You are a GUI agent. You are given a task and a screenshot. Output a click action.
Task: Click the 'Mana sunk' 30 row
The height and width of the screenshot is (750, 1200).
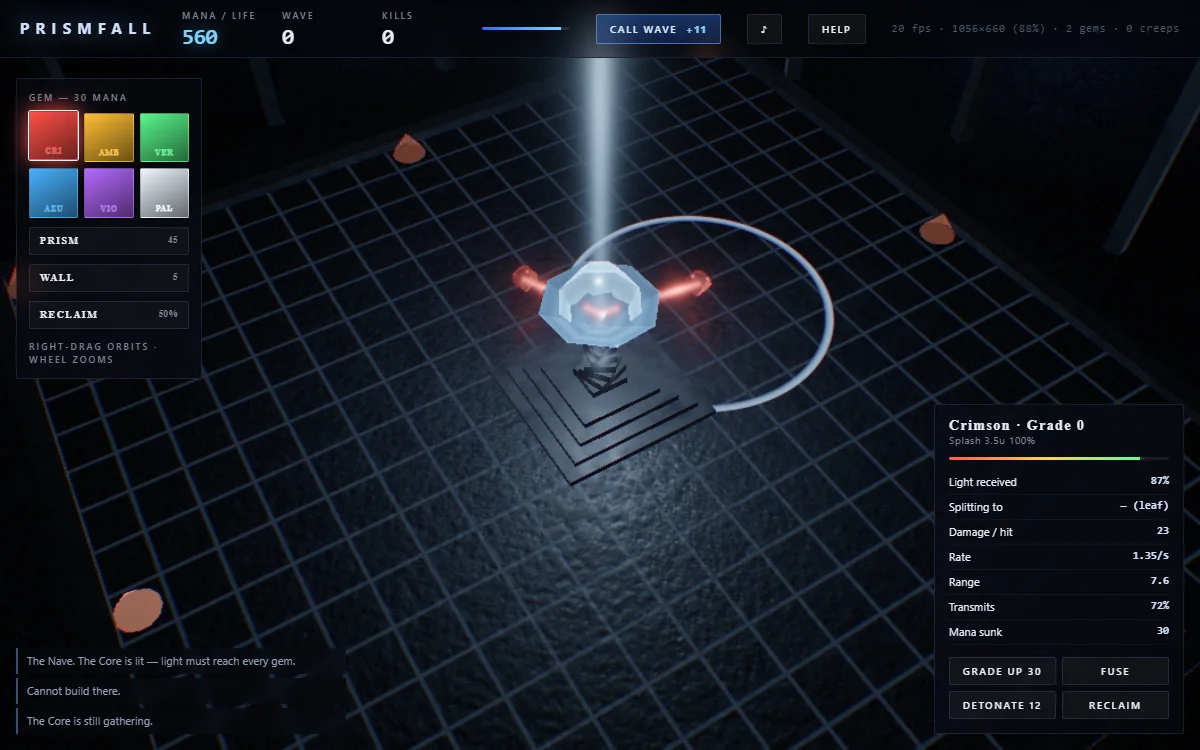pyautogui.click(x=1059, y=632)
